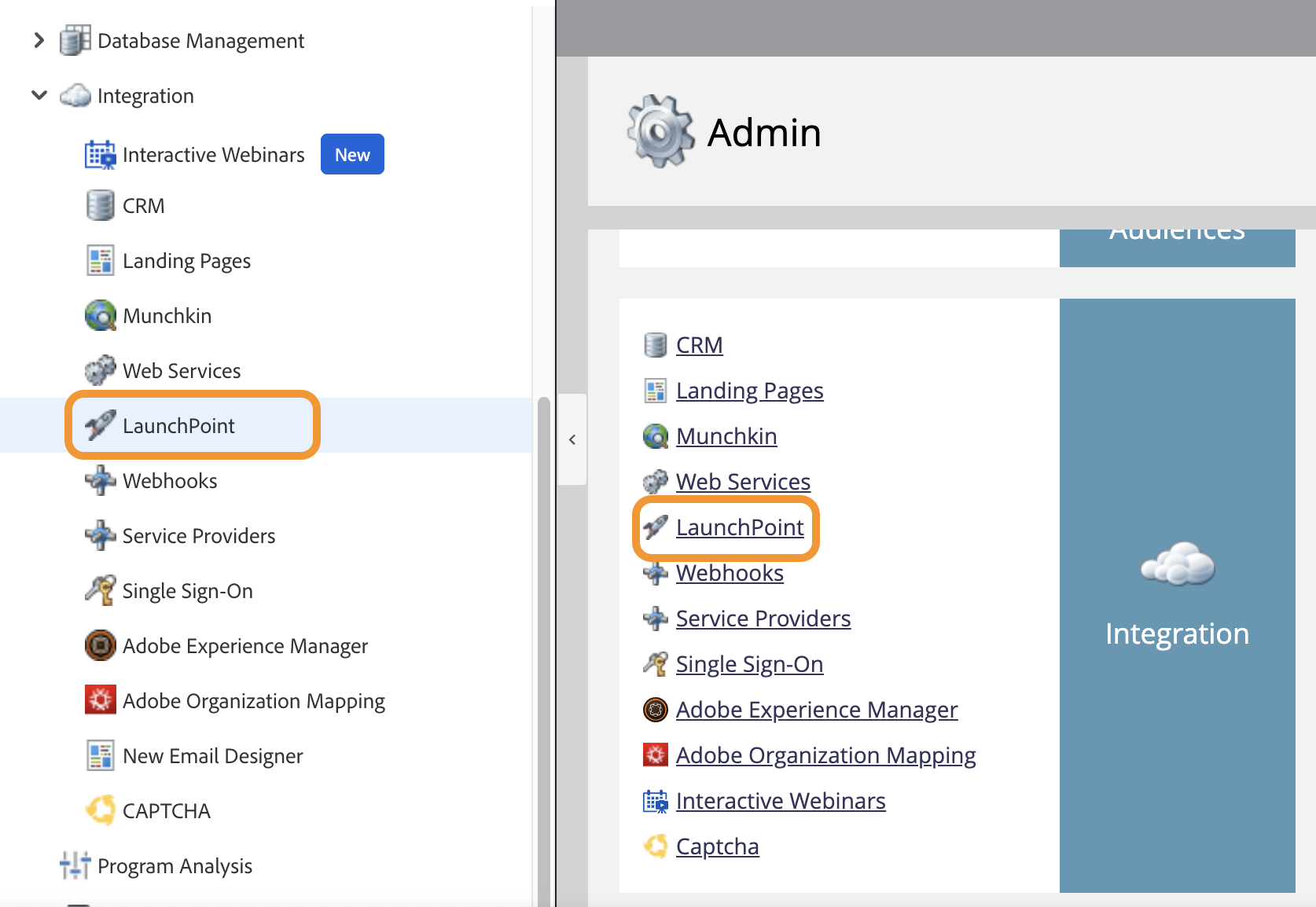
Task: Open New Email Designer in the tree
Action: [212, 756]
